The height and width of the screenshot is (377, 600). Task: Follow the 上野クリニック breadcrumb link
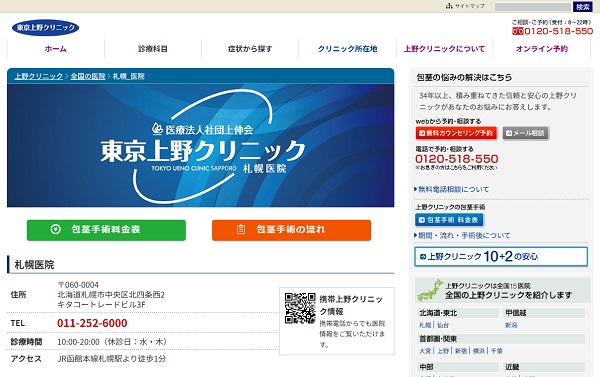tap(39, 76)
